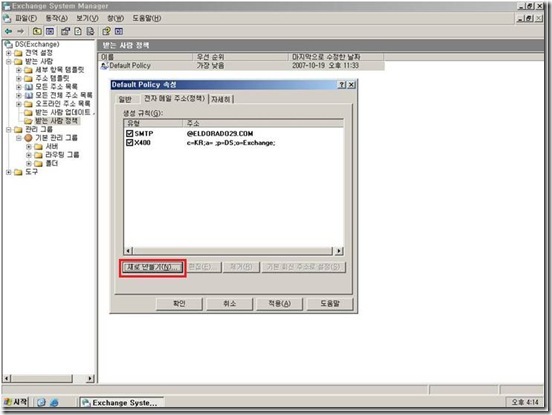Click the Help toolbar icon with question mark
The width and height of the screenshot is (552, 415).
[x=106, y=31]
